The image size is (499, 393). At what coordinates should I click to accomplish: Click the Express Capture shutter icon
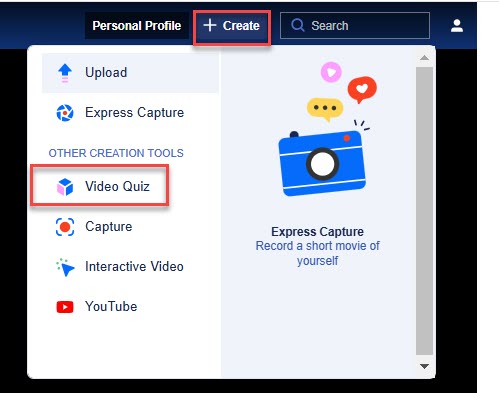pos(65,113)
